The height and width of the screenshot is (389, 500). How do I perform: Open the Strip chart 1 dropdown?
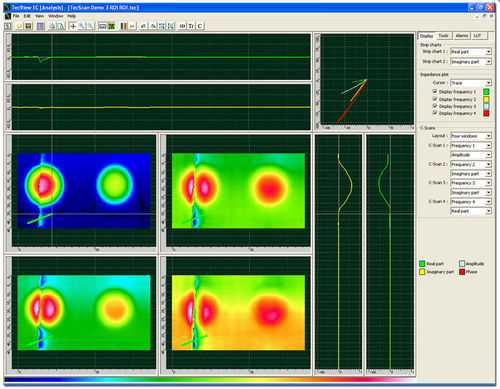coord(471,52)
